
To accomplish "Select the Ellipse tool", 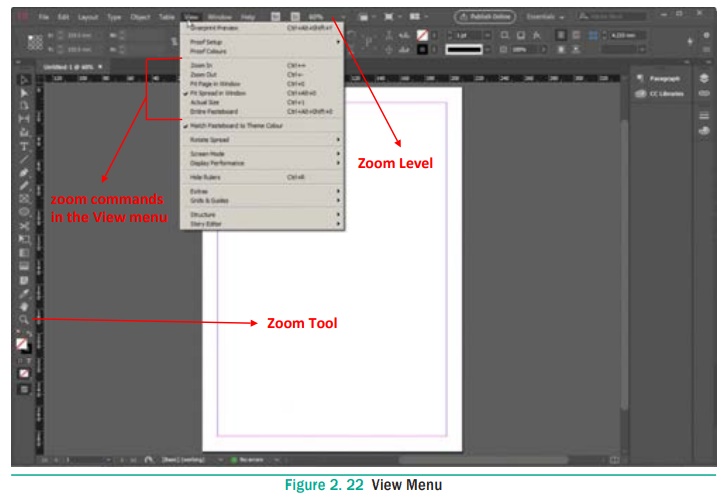I will [24, 212].
